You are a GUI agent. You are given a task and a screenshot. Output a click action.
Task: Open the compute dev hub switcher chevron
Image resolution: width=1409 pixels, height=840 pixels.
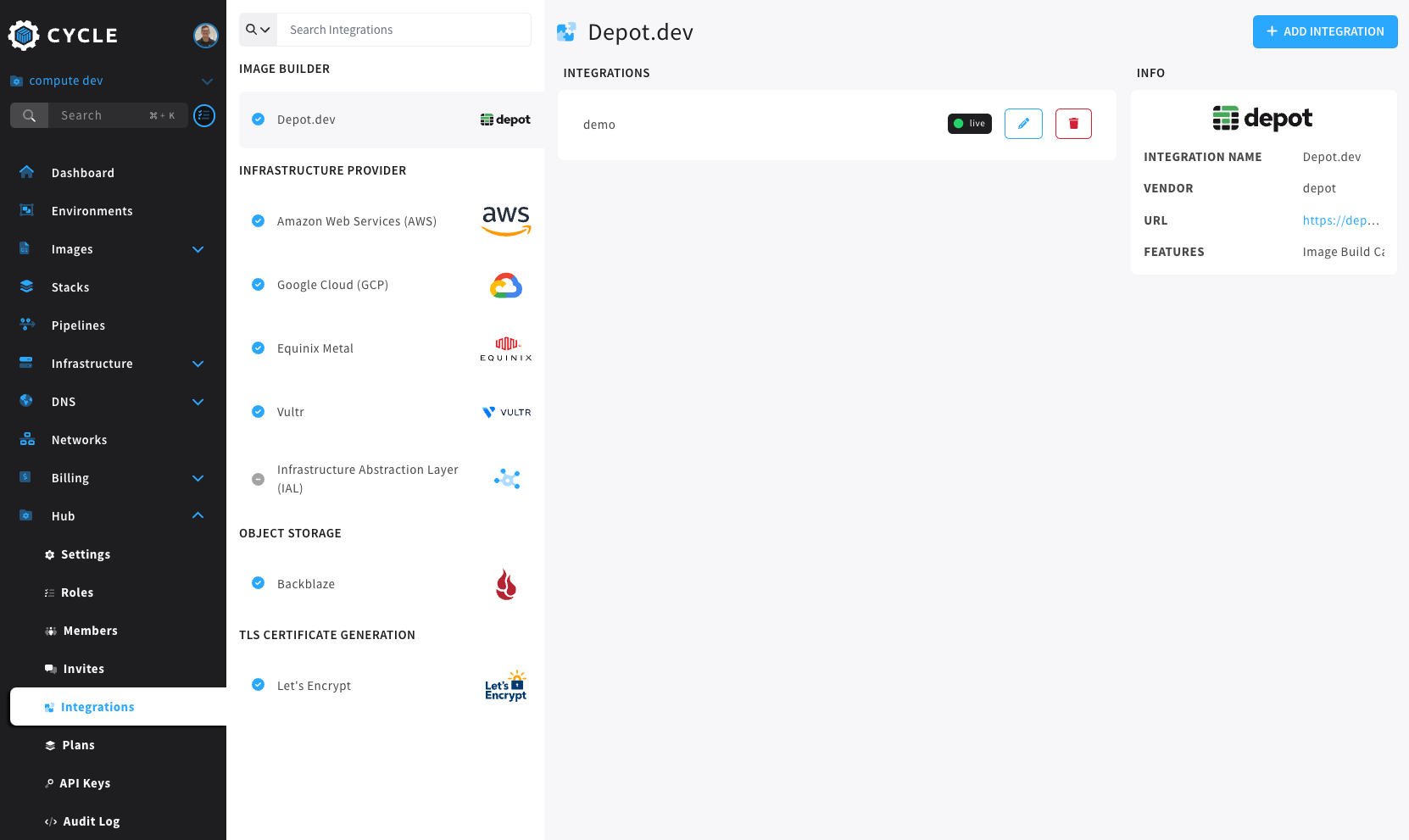[x=207, y=81]
